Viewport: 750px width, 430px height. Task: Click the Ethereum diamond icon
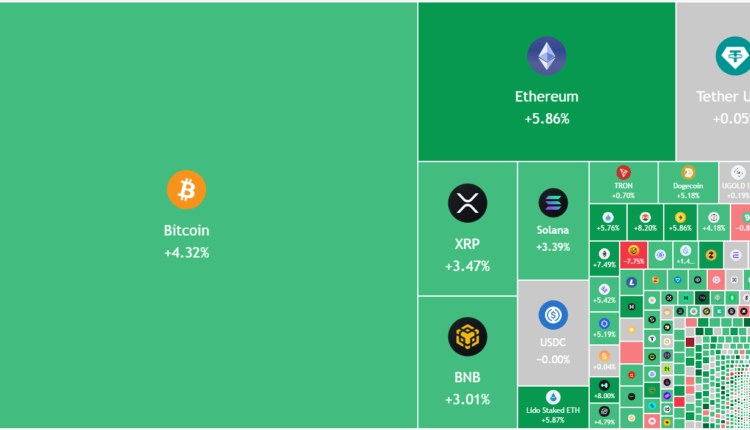click(547, 56)
